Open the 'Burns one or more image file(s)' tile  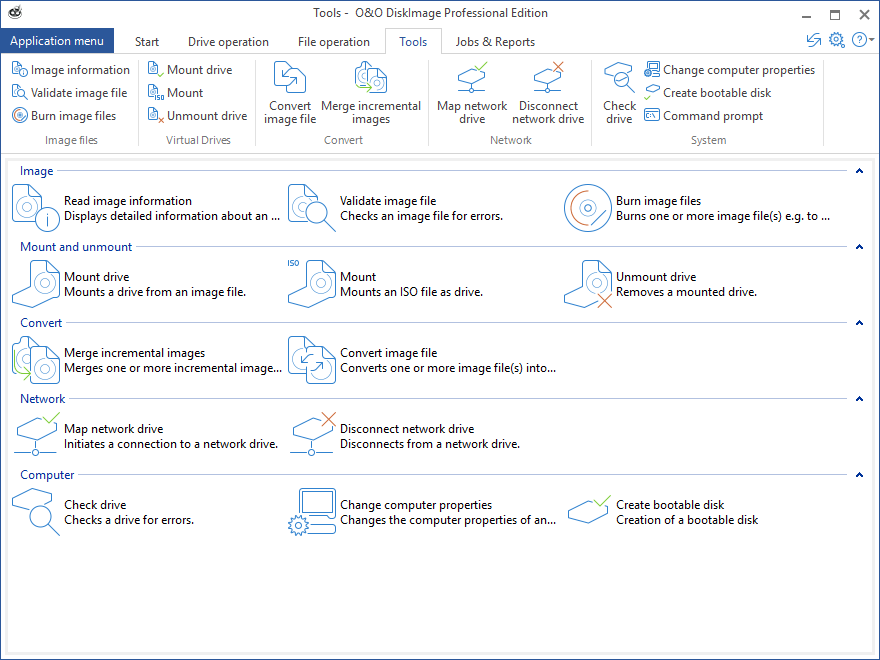[x=697, y=208]
